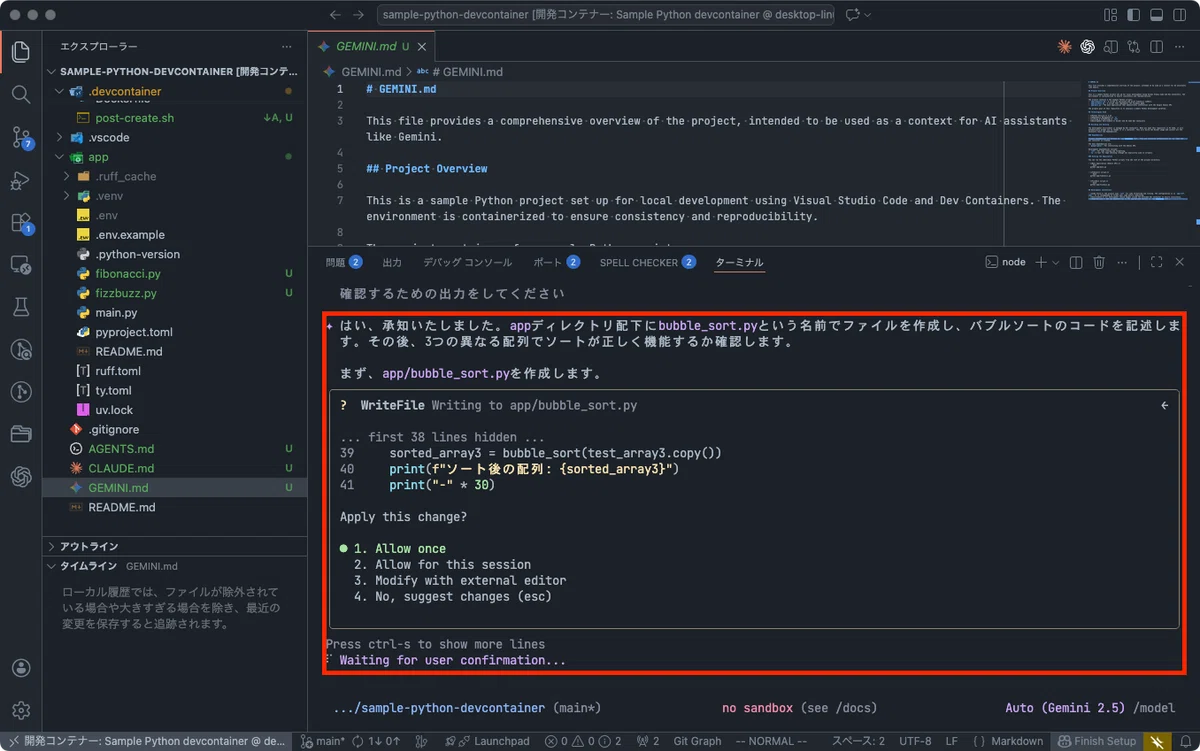Split the terminal panel
1200x751 pixels.
(1076, 262)
